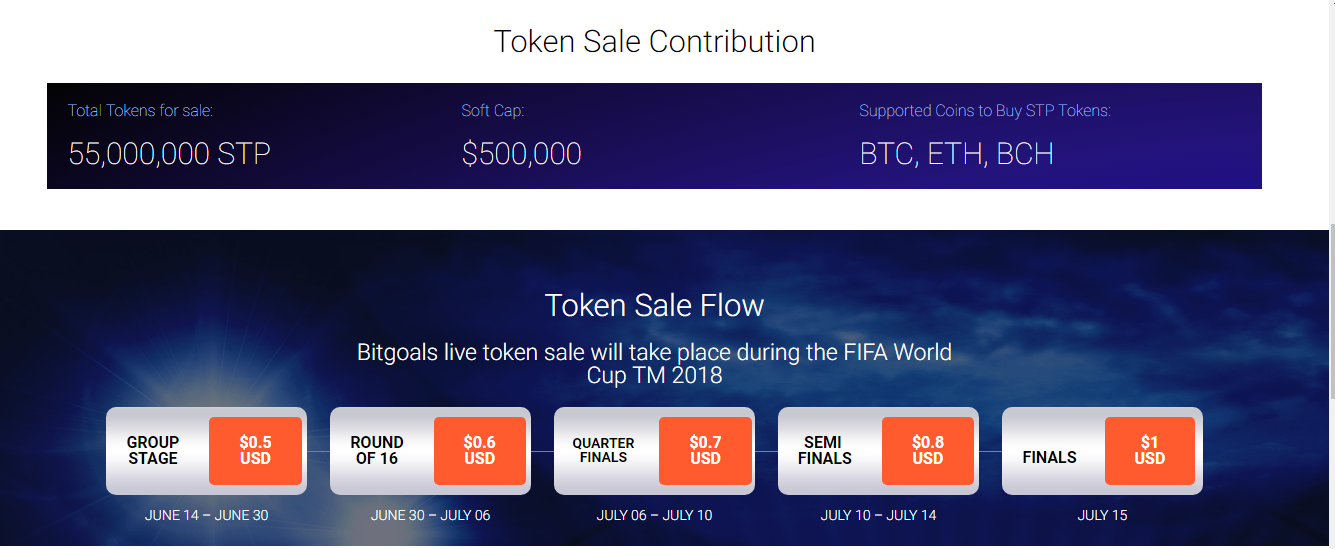The image size is (1335, 549).
Task: Click the Token Sale Contribution heading
Action: (654, 41)
